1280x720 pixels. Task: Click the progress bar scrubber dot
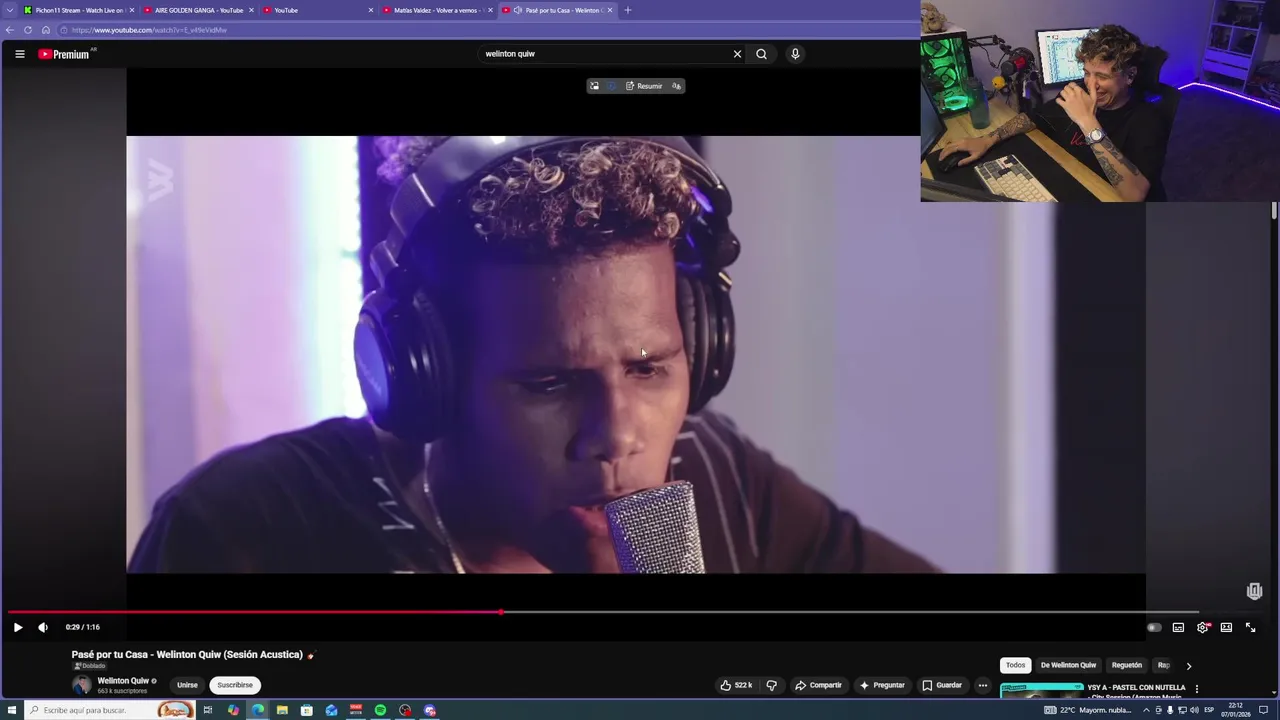(x=501, y=612)
